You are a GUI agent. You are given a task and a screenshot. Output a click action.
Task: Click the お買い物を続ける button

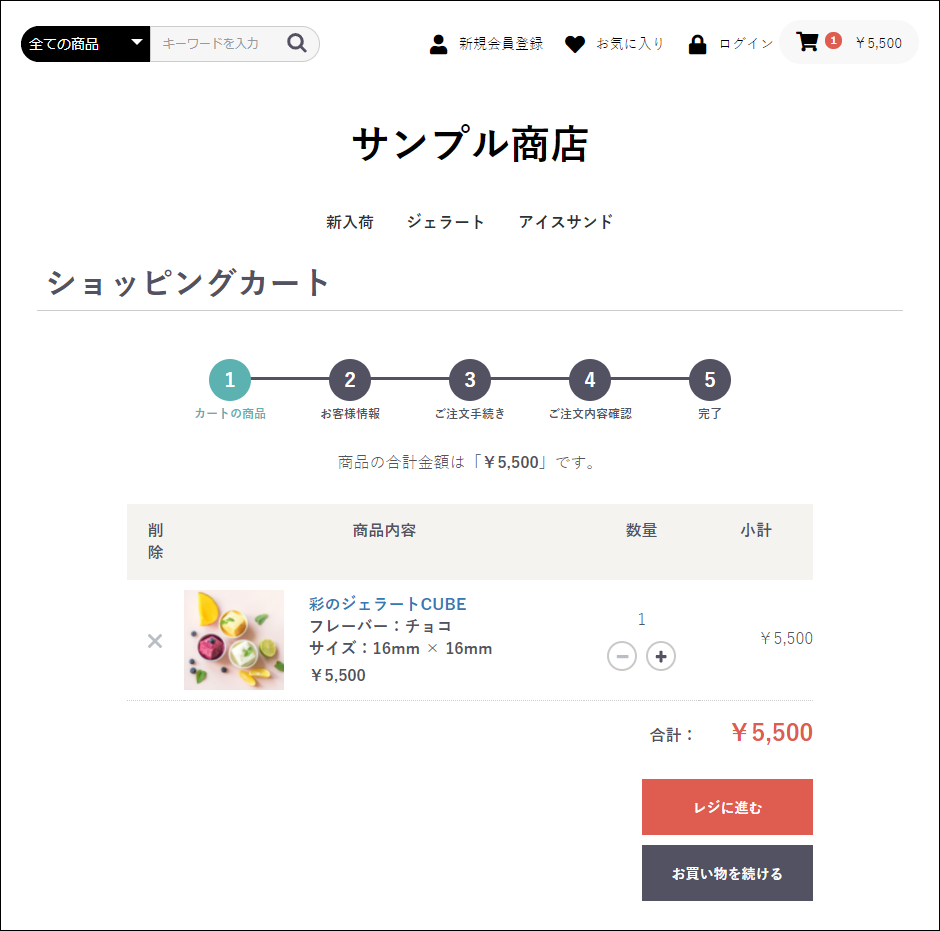[727, 873]
